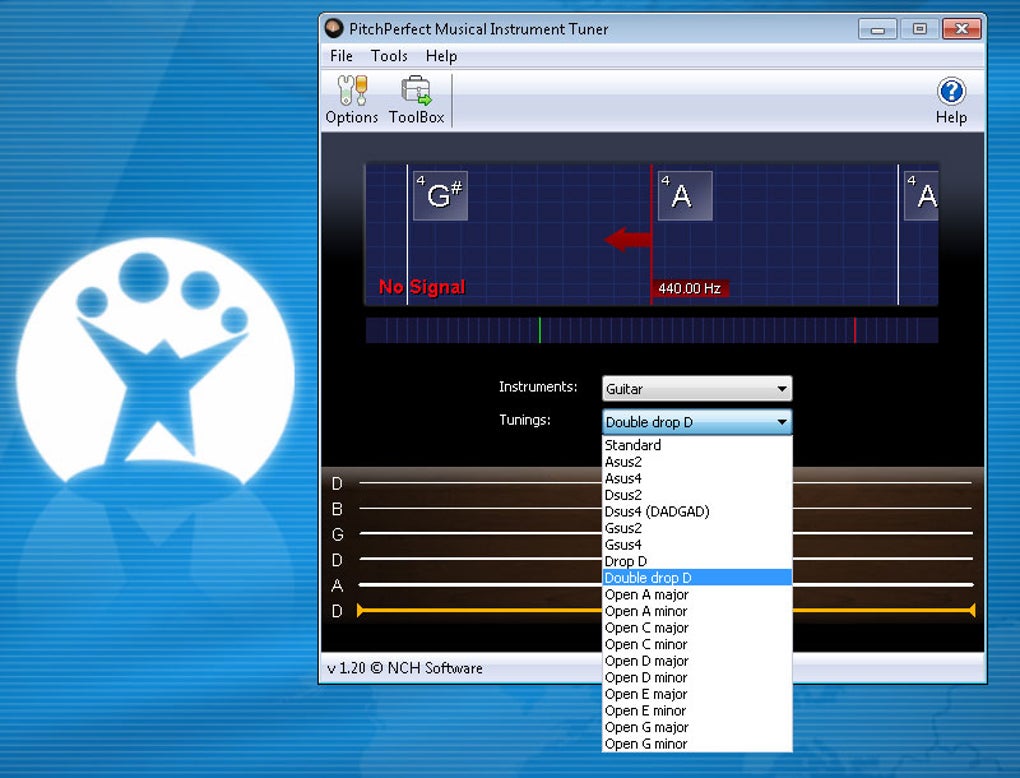Select Open C minor tuning
The image size is (1020, 778).
click(697, 644)
